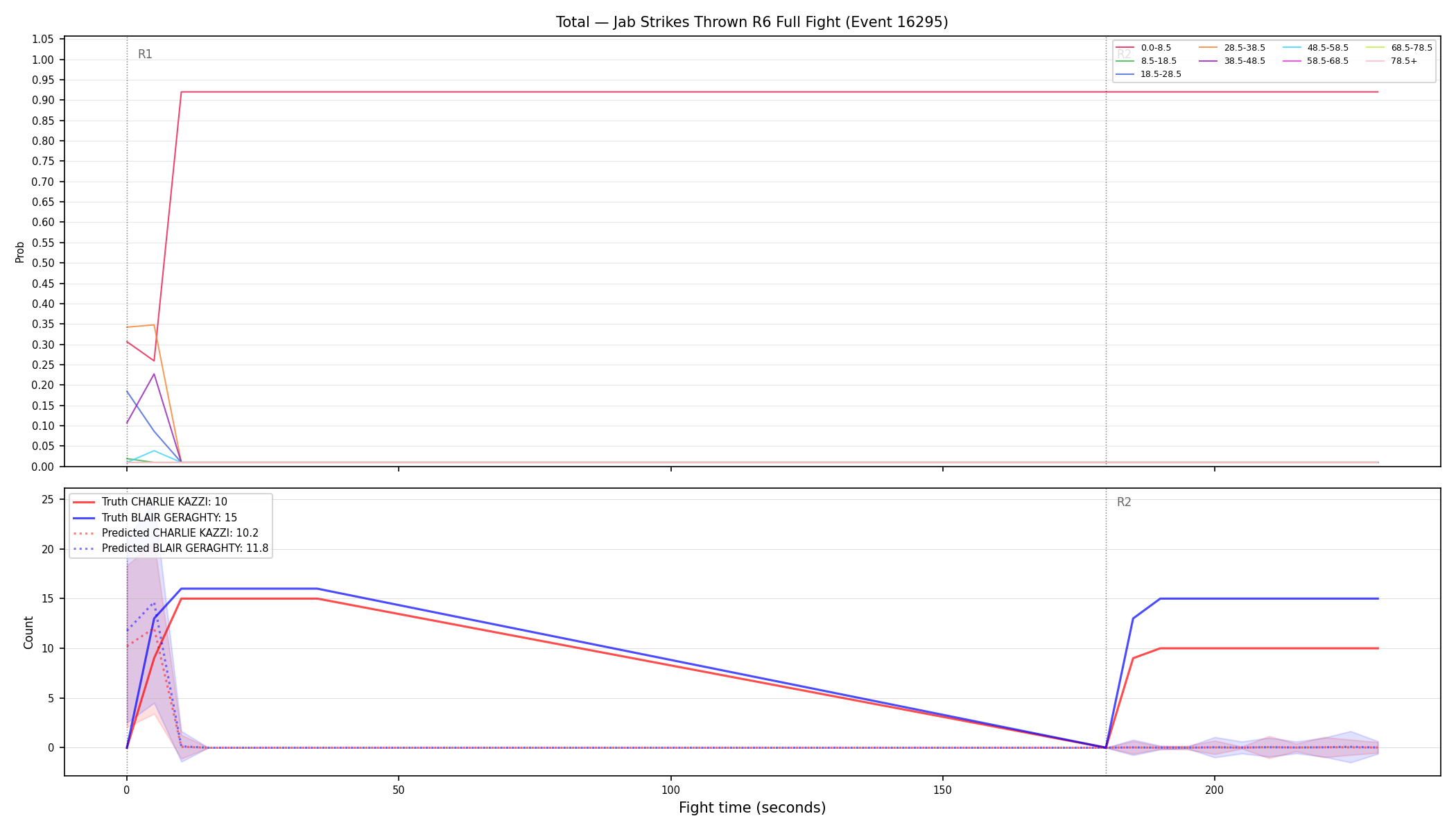
Task: Click the 200 tick on time axis
Action: point(1215,790)
